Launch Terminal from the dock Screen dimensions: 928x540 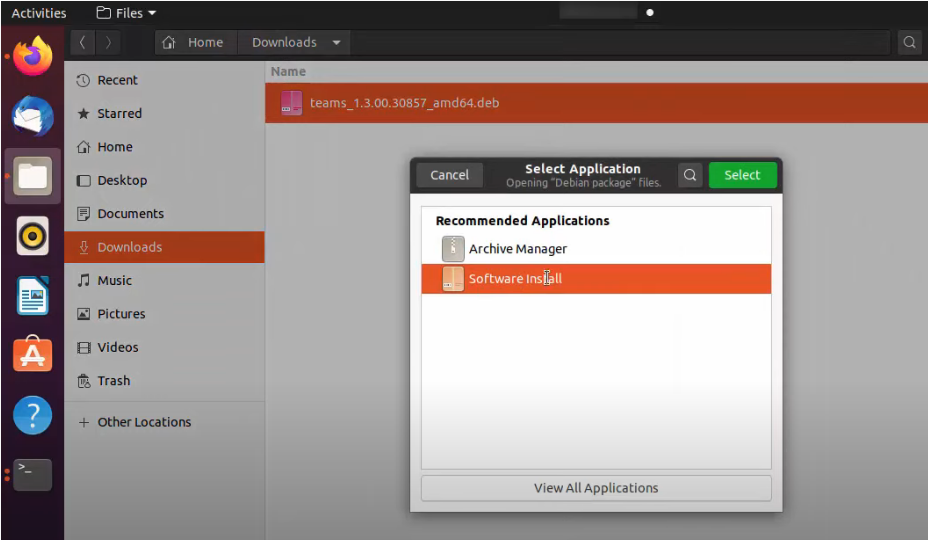coord(33,474)
